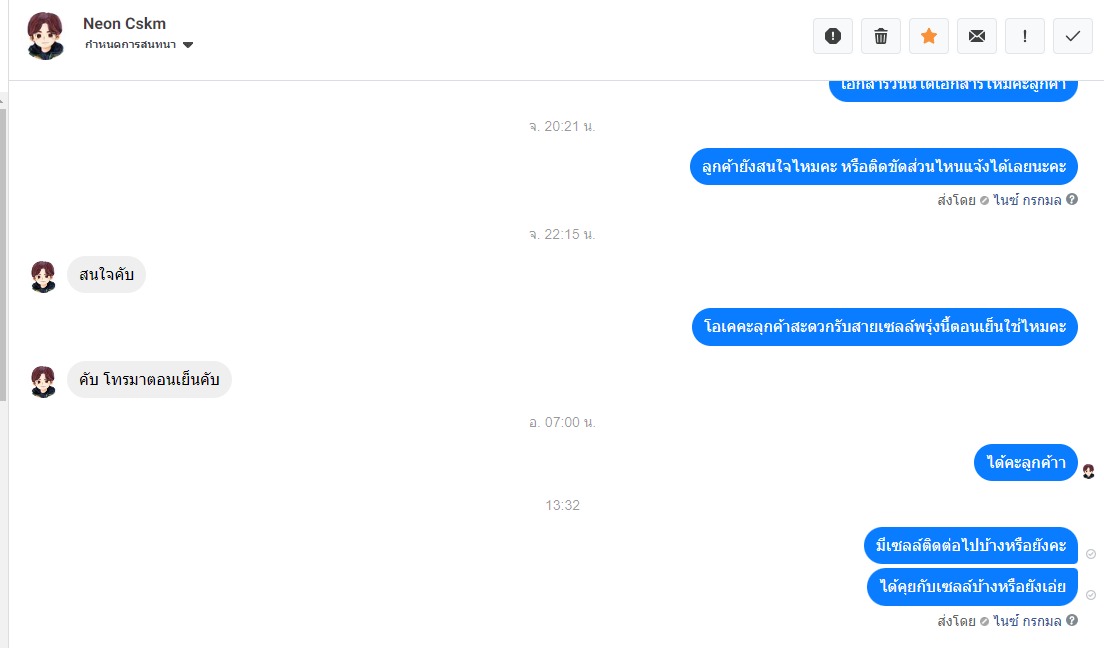Select the สนใจคับ message bubble
The image size is (1104, 648).
[106, 275]
